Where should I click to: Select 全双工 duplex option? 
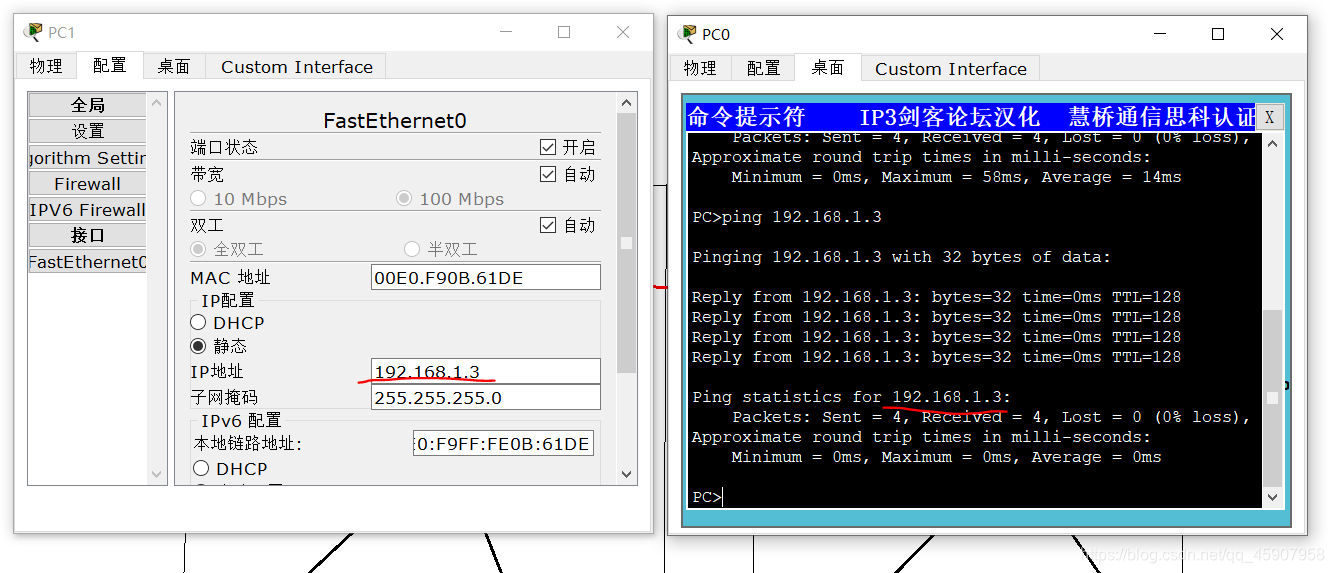click(198, 249)
